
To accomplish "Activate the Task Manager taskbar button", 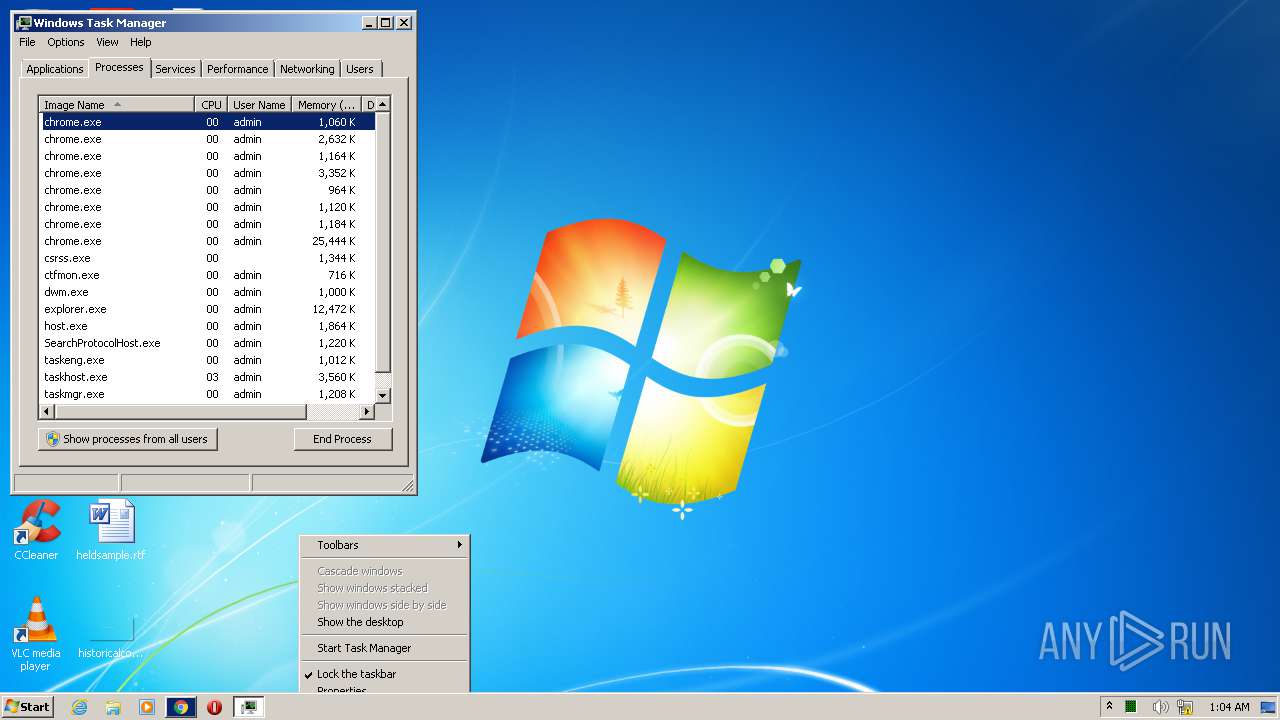I will [x=248, y=707].
